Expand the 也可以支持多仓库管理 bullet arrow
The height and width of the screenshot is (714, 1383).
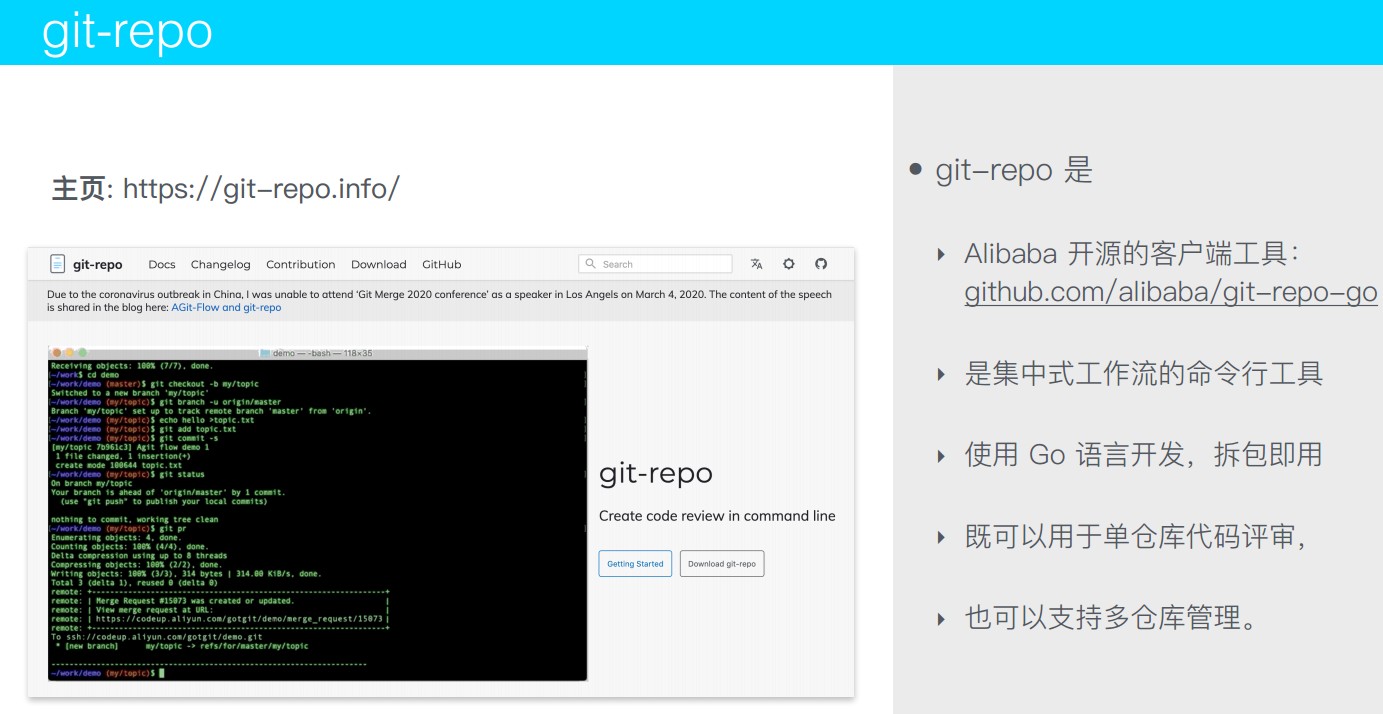(941, 618)
